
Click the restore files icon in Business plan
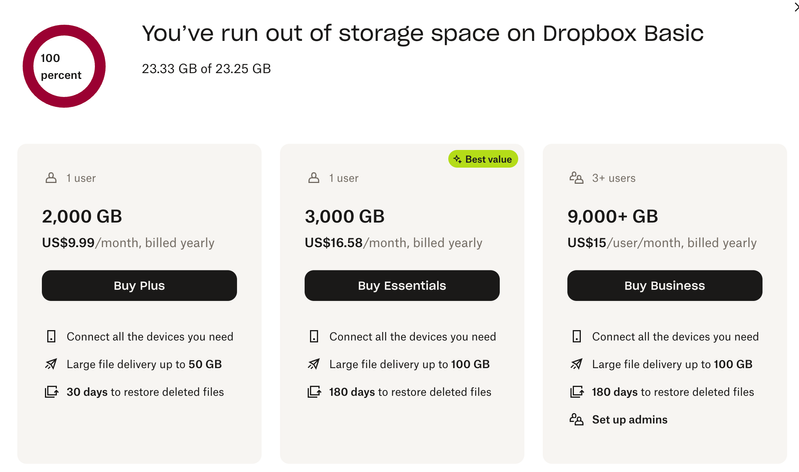coord(576,392)
